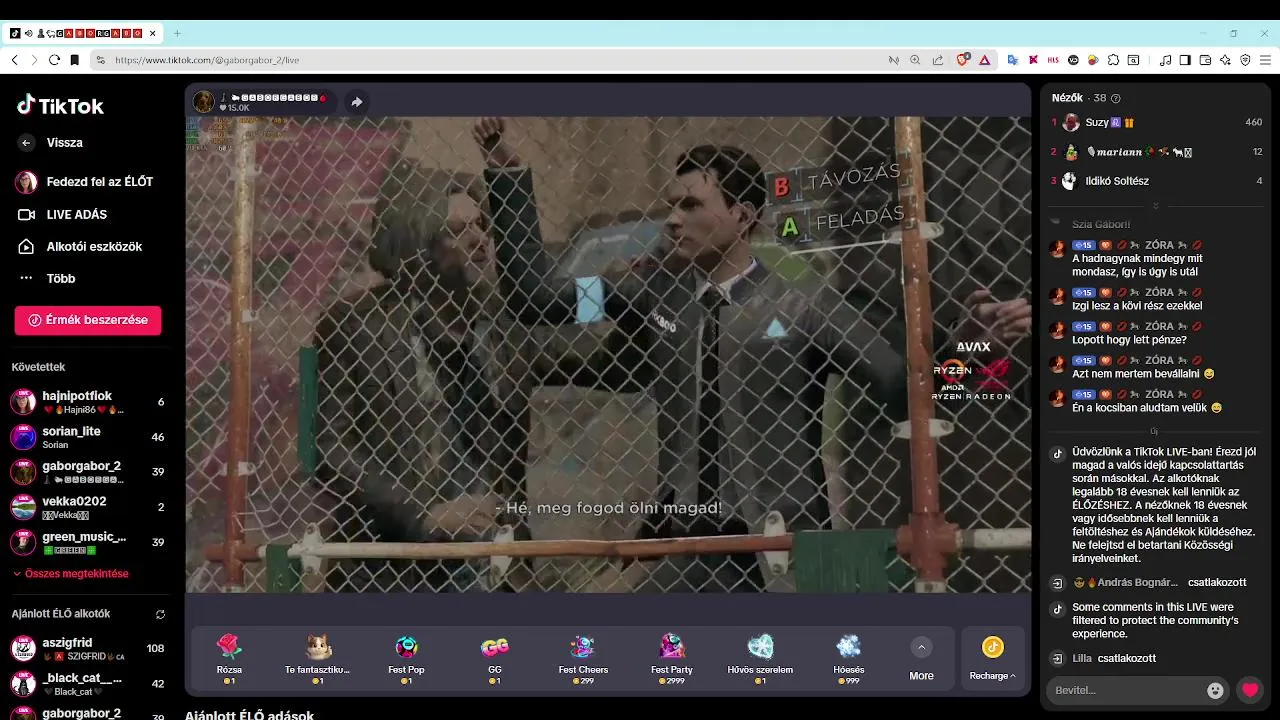The height and width of the screenshot is (720, 1280).
Task: Expand the viewer ranking list
Action: tap(1155, 206)
